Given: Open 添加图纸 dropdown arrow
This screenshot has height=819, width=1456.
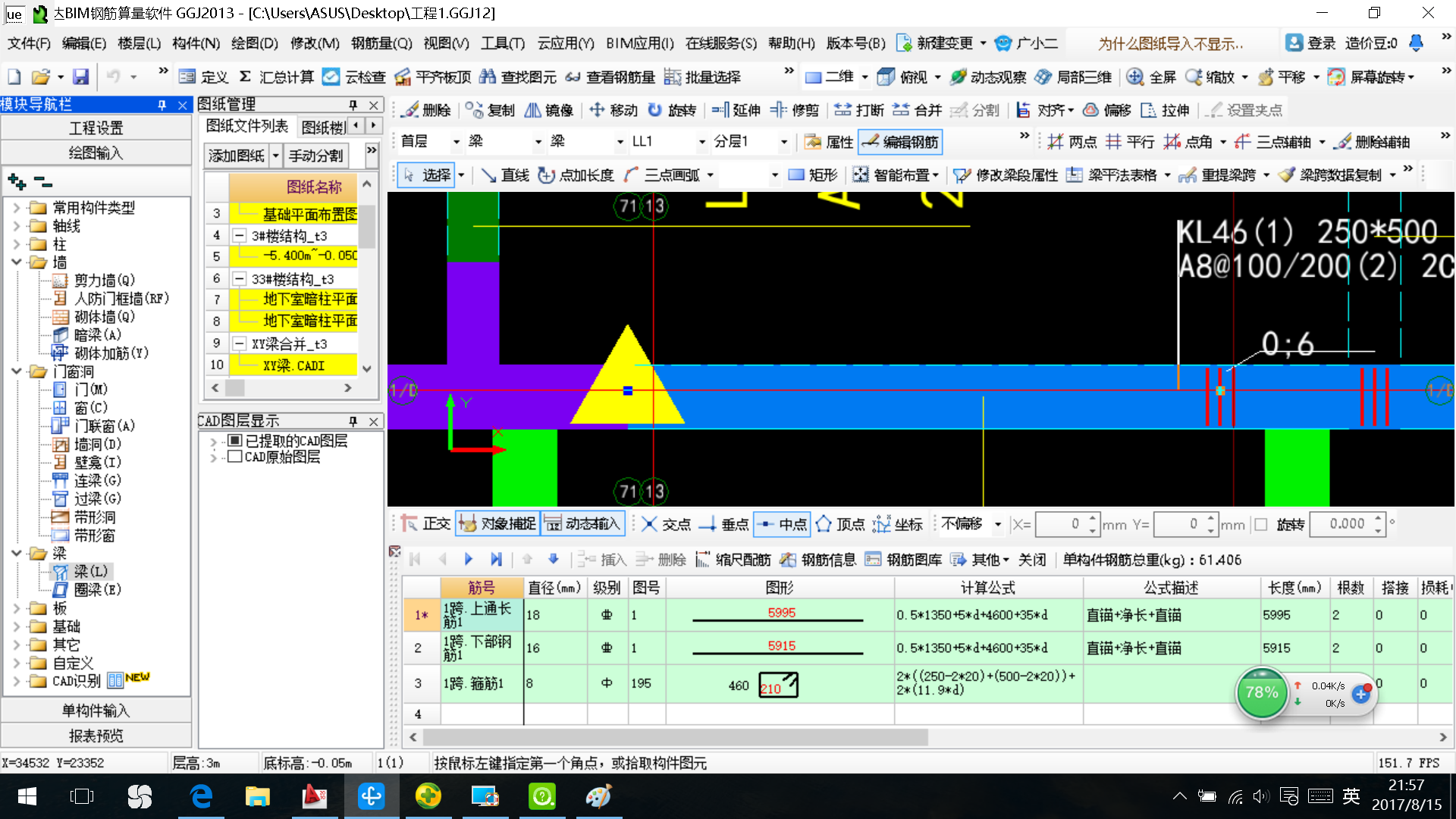Looking at the screenshot, I should (275, 155).
